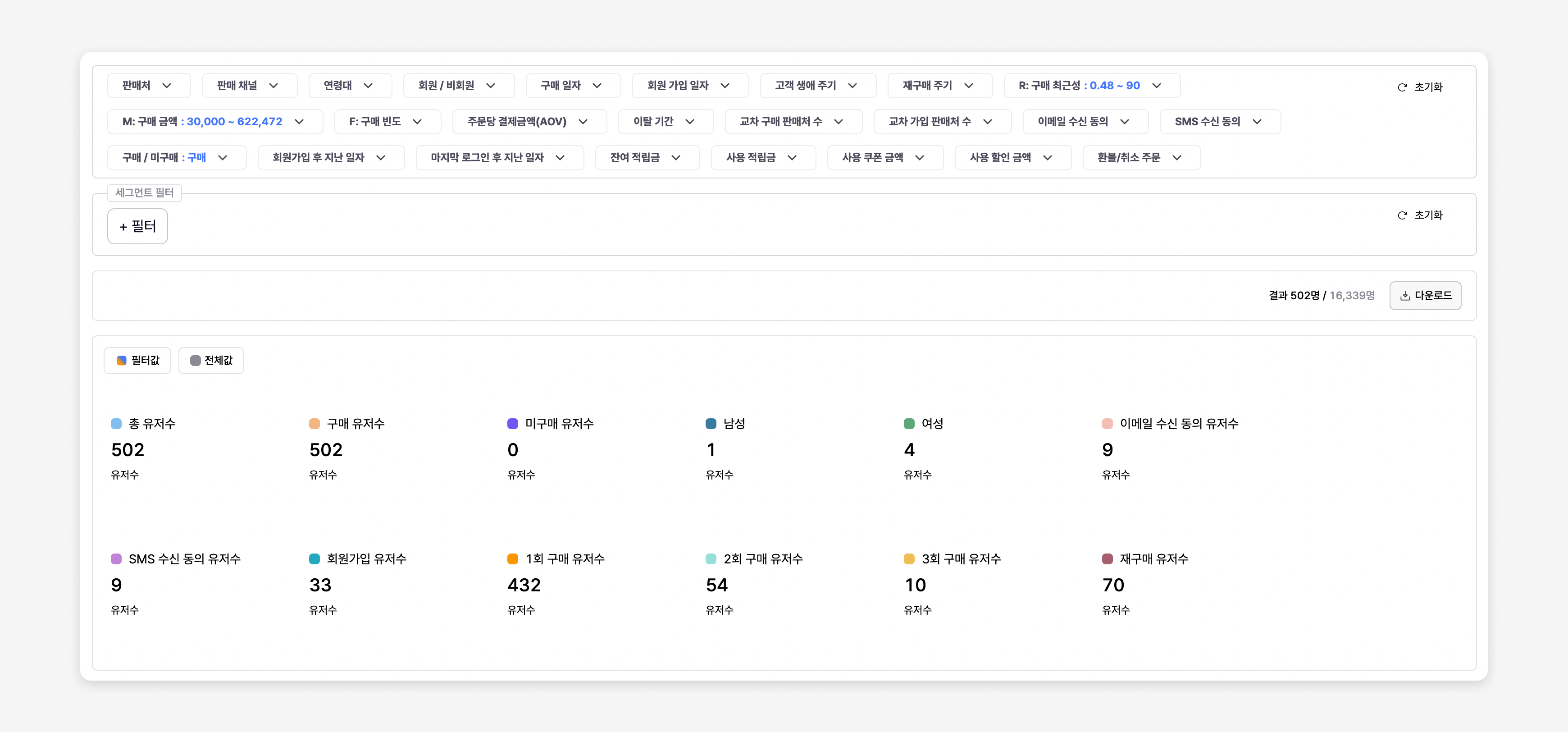
Task: Reset segment filters with 초기화
Action: (1420, 215)
